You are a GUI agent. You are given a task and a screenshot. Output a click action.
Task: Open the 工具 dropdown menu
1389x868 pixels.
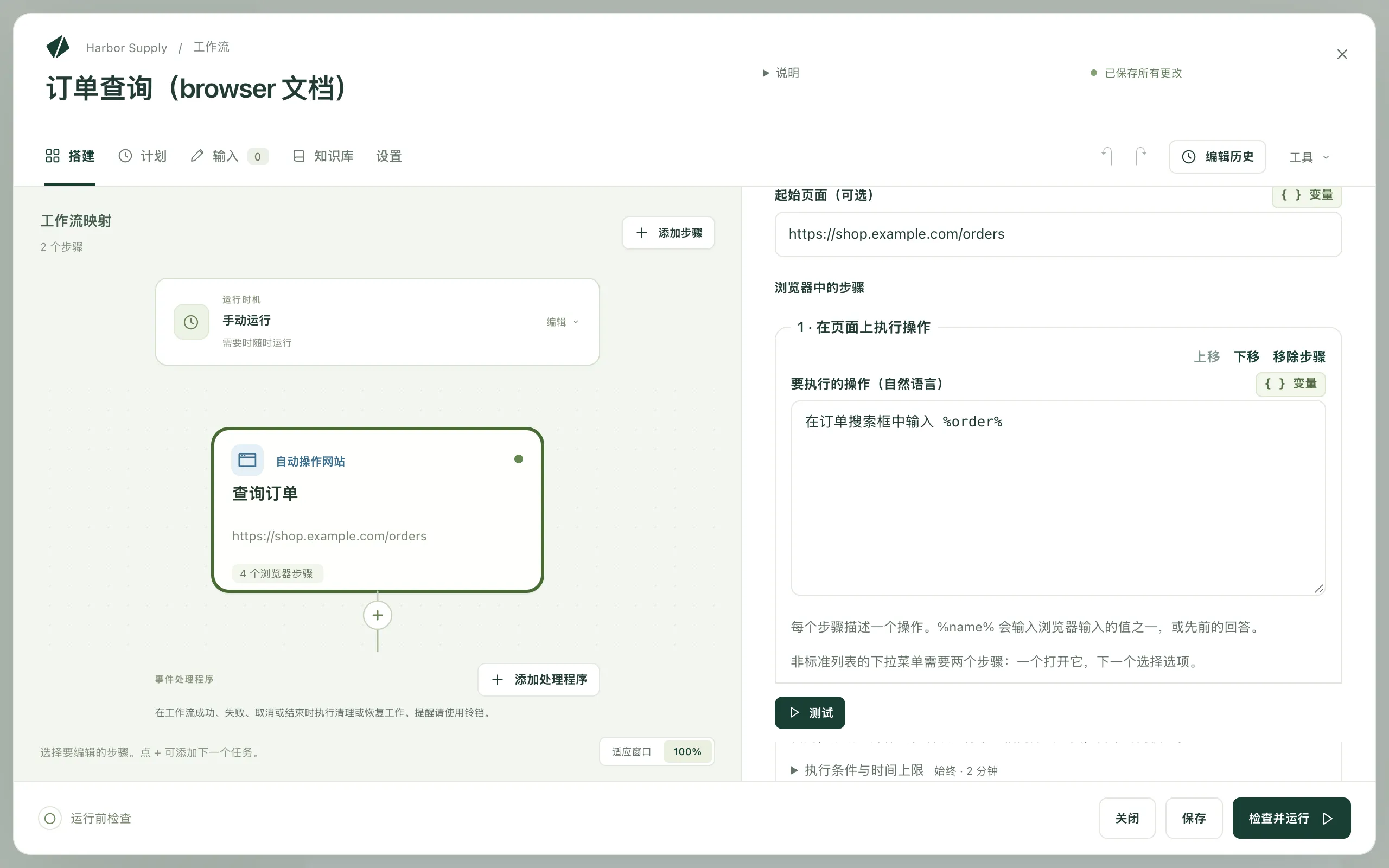1309,157
